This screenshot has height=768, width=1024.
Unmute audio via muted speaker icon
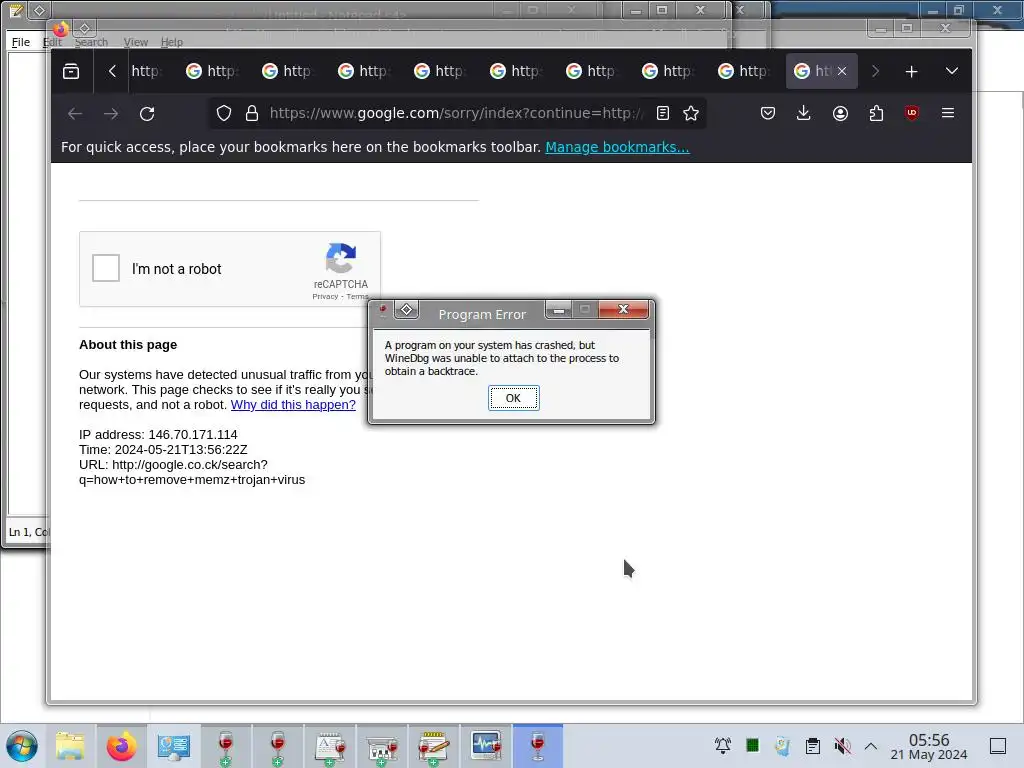click(x=842, y=746)
